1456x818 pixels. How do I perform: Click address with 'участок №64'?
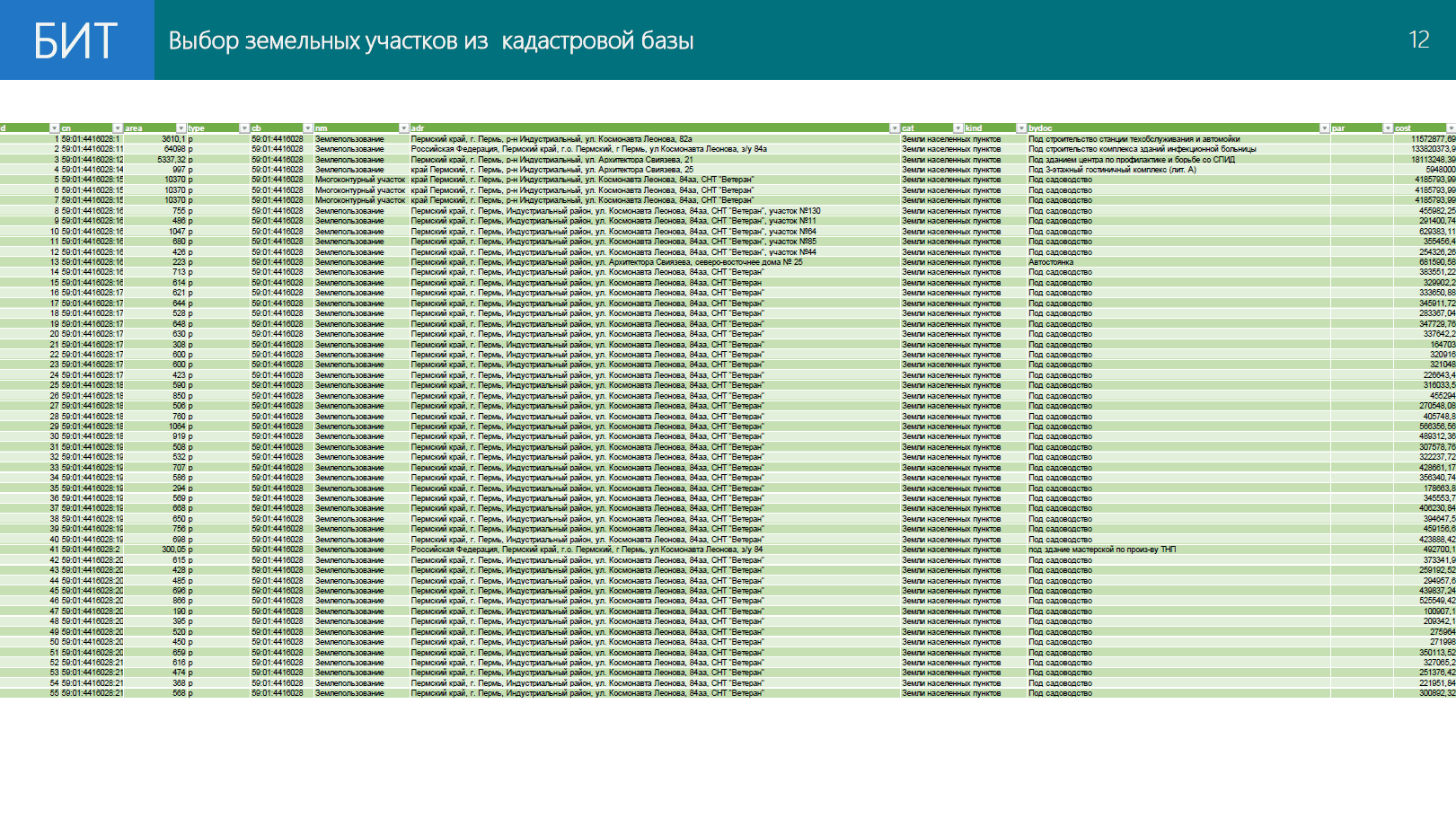point(613,232)
